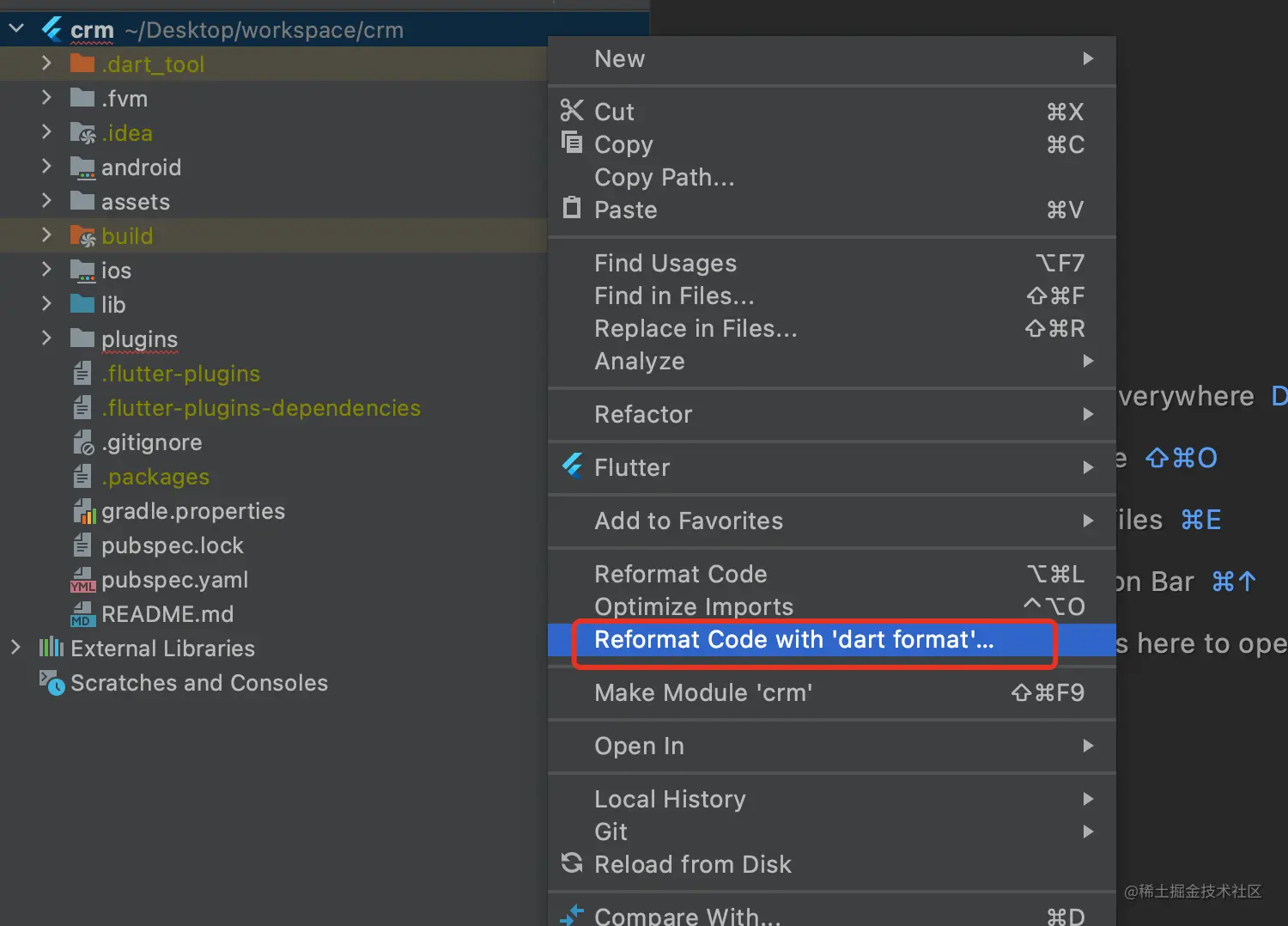Choose Cut from the context menu
Viewport: 1288px width, 926px height.
click(831, 112)
